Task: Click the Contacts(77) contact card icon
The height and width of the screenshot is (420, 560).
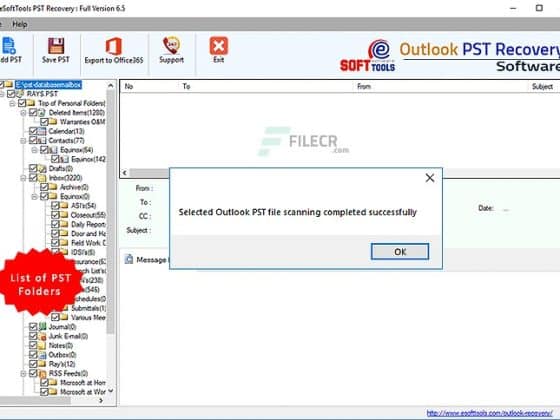Action: point(42,140)
